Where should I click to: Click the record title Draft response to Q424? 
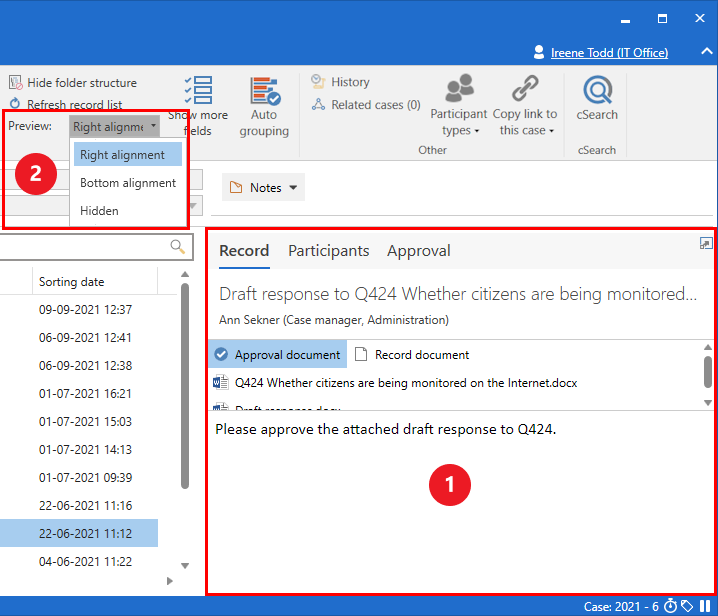pos(458,294)
